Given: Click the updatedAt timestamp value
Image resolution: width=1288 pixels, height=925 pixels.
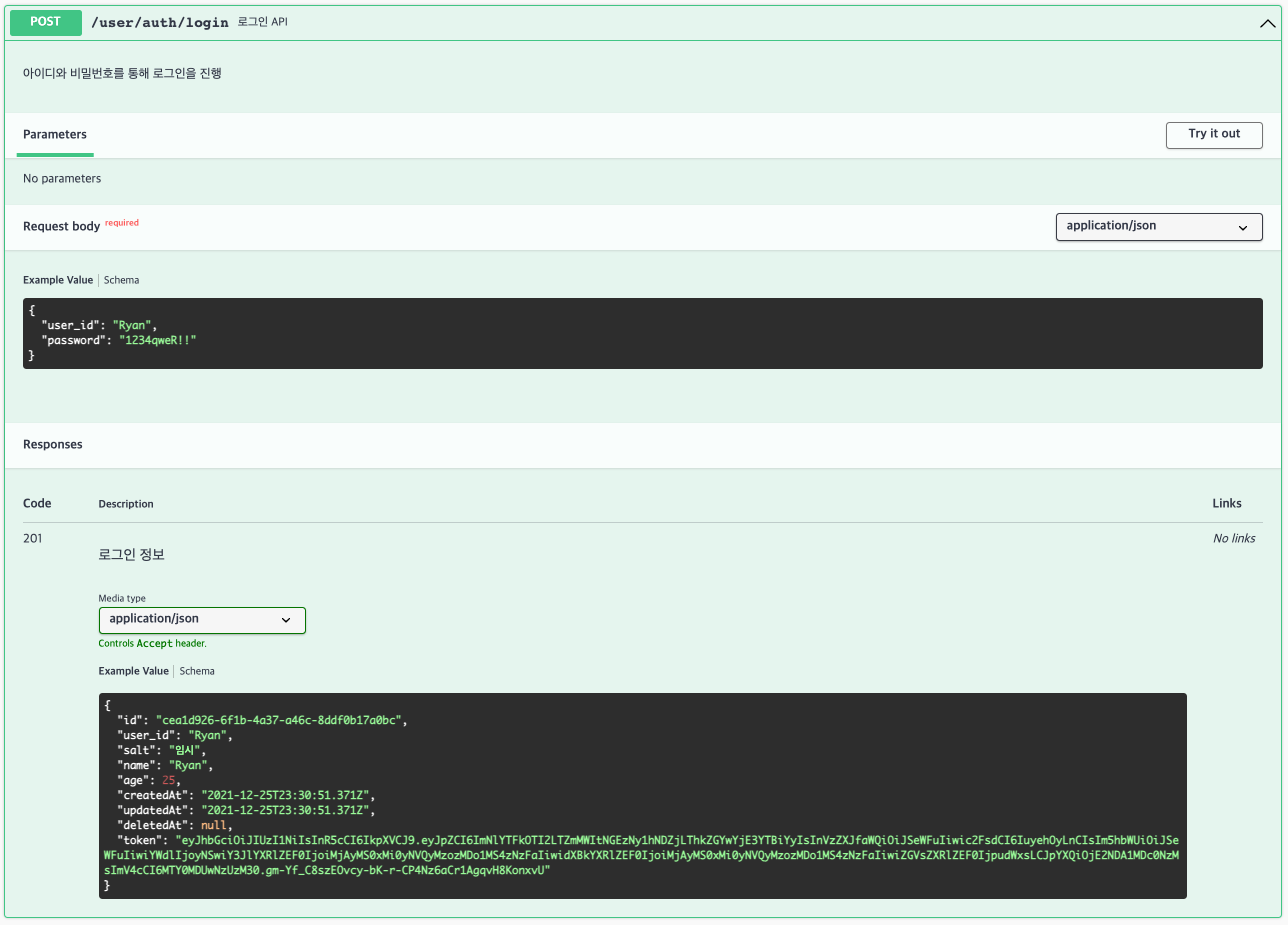Looking at the screenshot, I should click(x=287, y=810).
